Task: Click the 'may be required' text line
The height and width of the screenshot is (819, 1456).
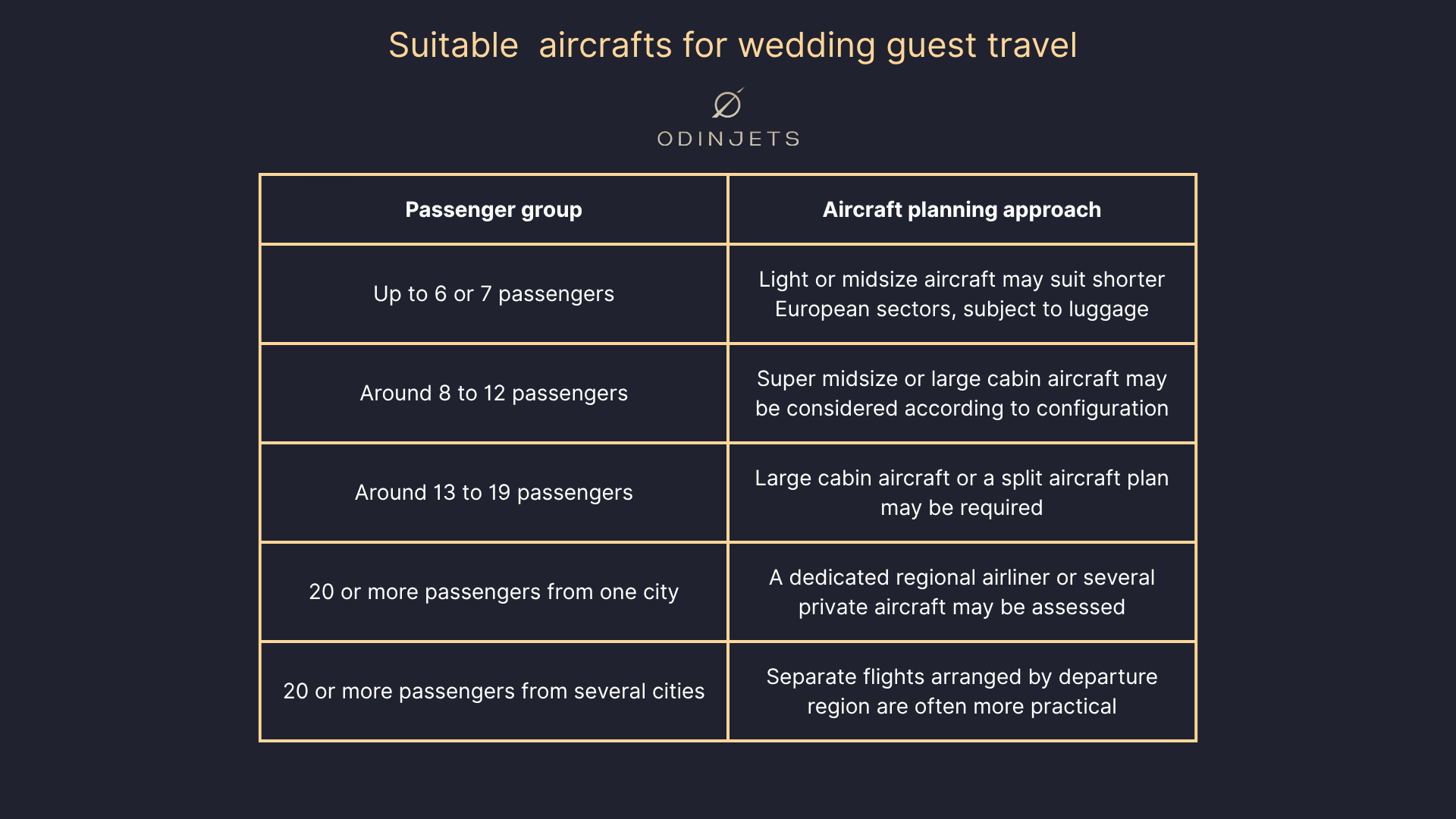Action: coord(962,508)
